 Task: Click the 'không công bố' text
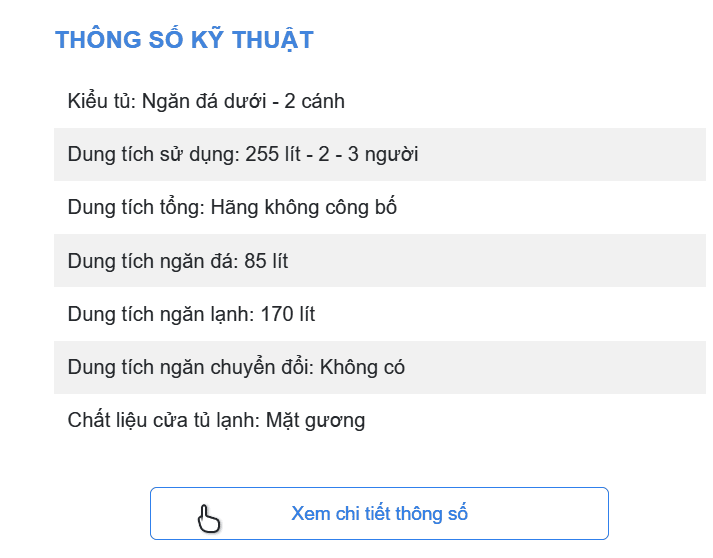330,208
